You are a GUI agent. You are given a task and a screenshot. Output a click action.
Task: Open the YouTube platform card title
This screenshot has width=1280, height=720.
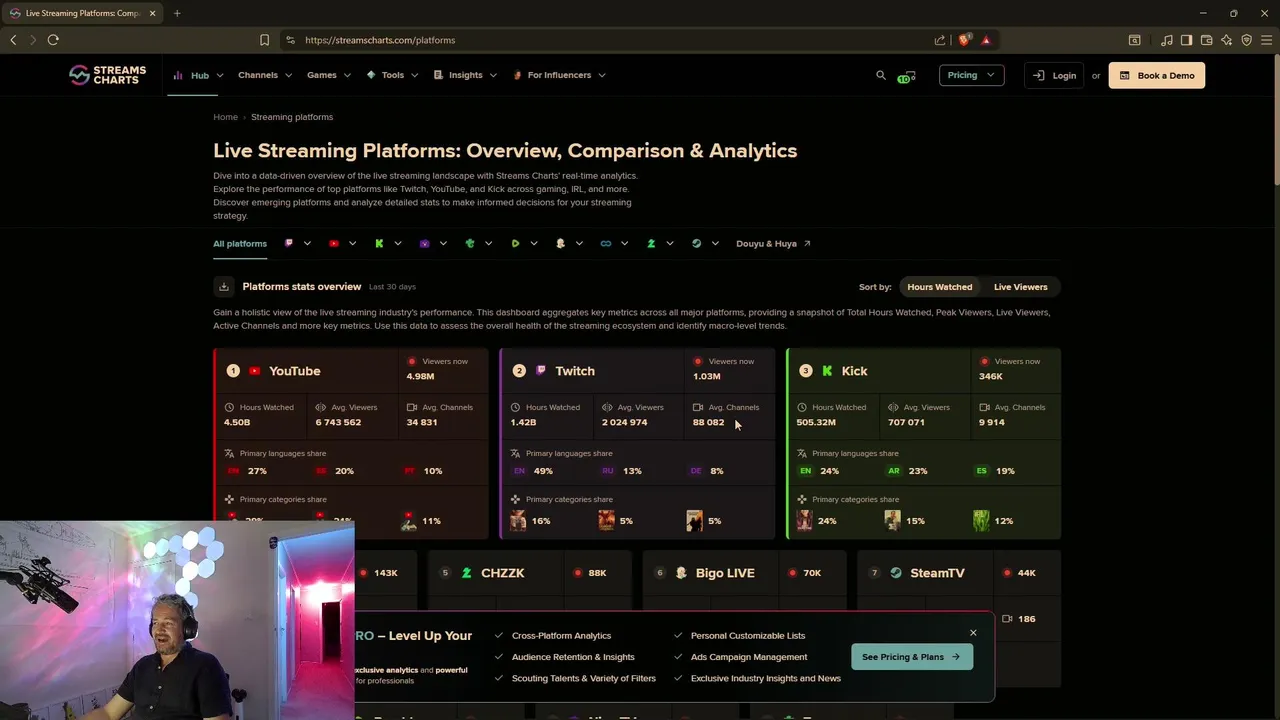294,371
